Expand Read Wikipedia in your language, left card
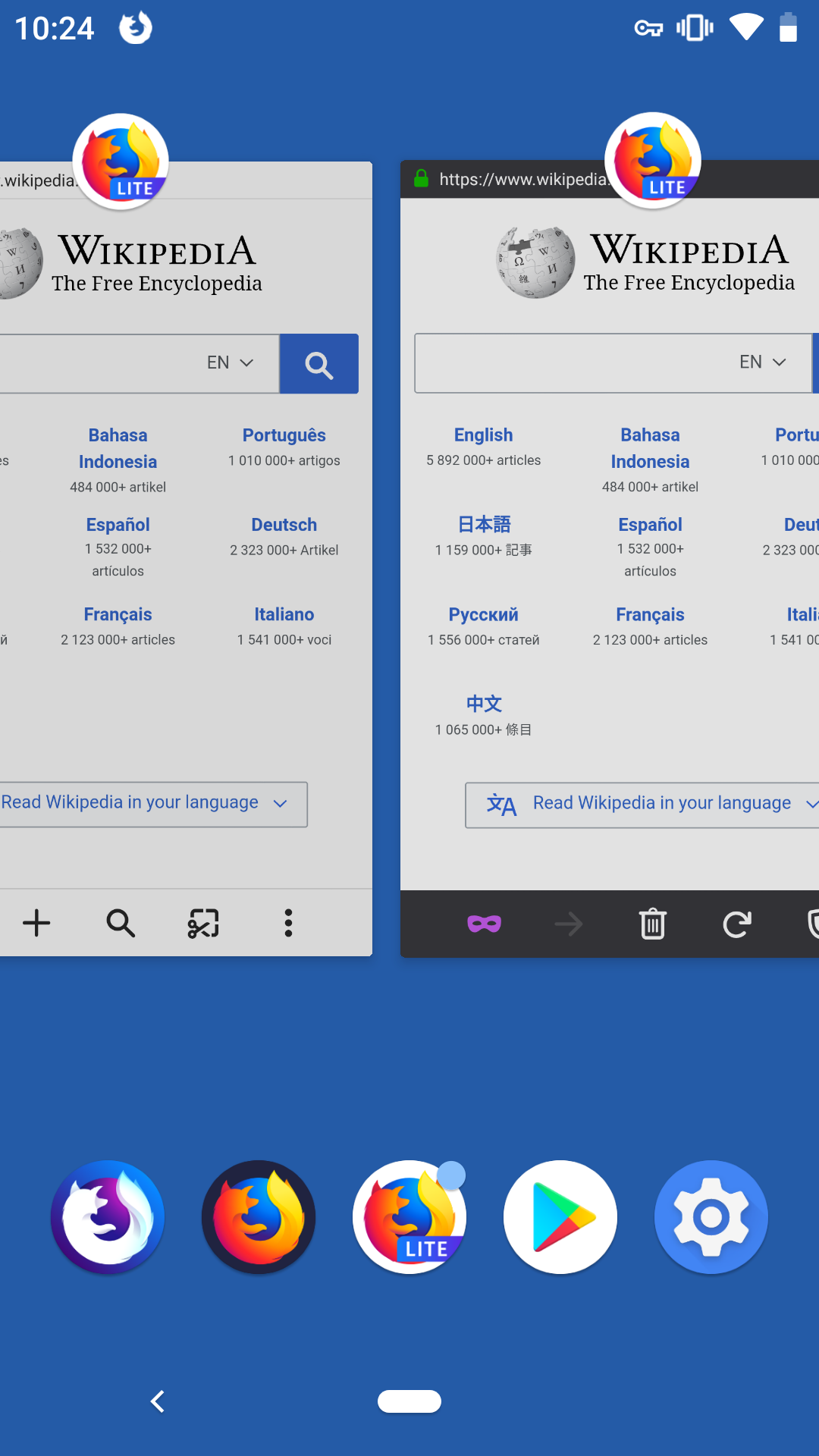 coord(154,805)
